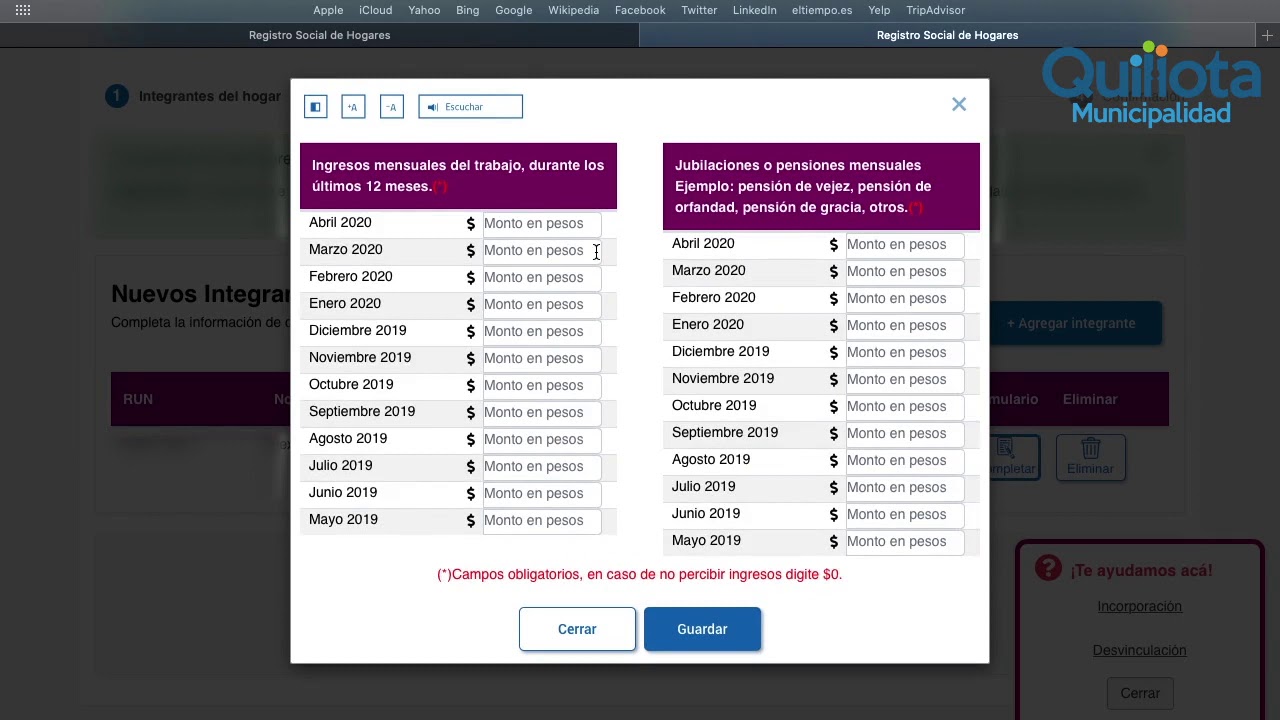
Task: Click Abril 2020 pension amount field
Action: click(904, 244)
